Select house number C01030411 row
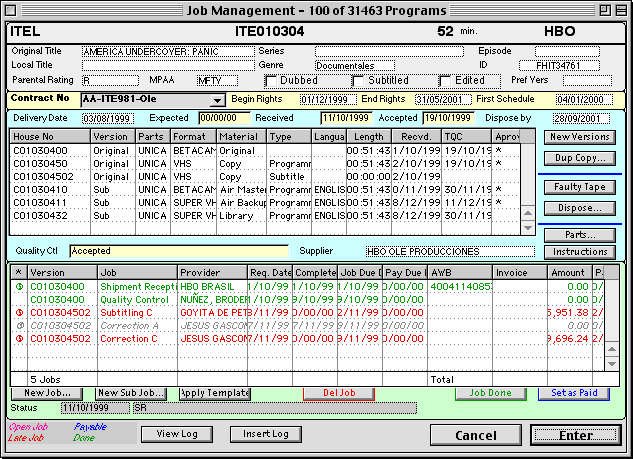 click(x=265, y=202)
